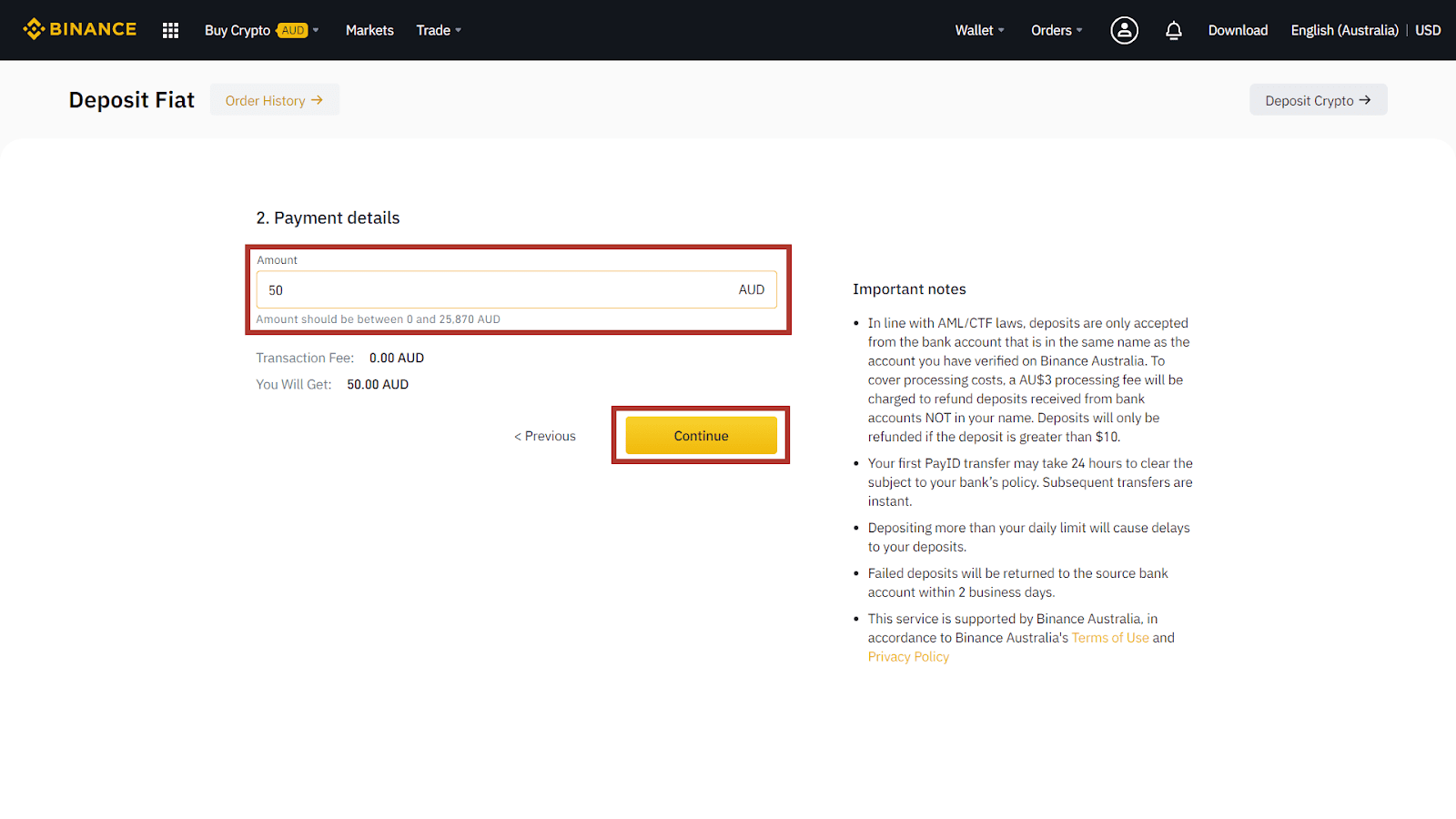Open the Terms of Use link
The image size is (1456, 819).
(1110, 638)
